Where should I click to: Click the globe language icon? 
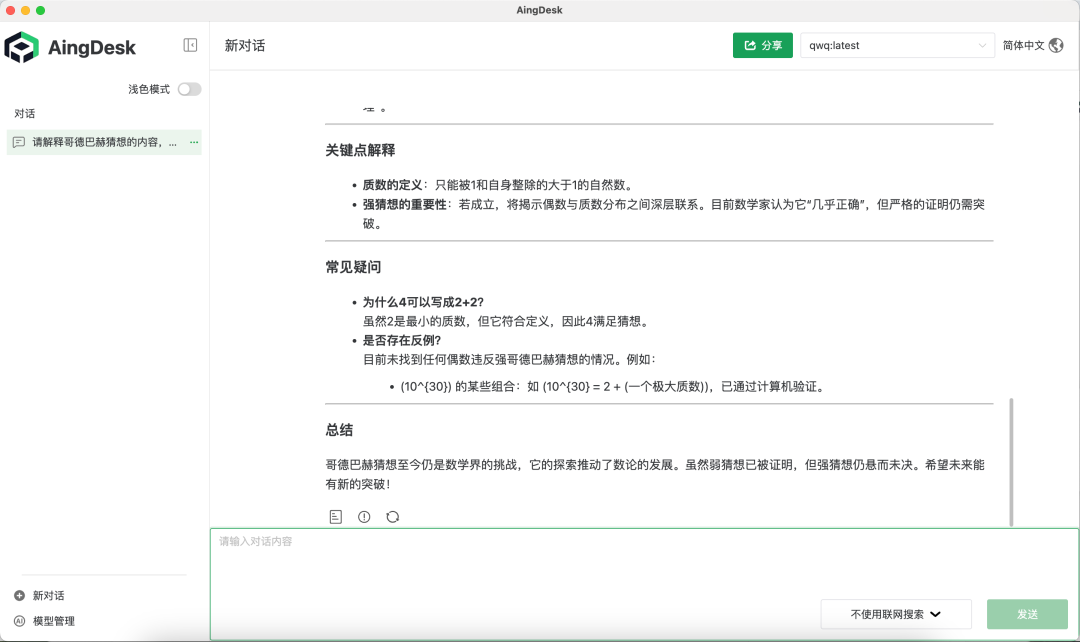click(x=1056, y=45)
